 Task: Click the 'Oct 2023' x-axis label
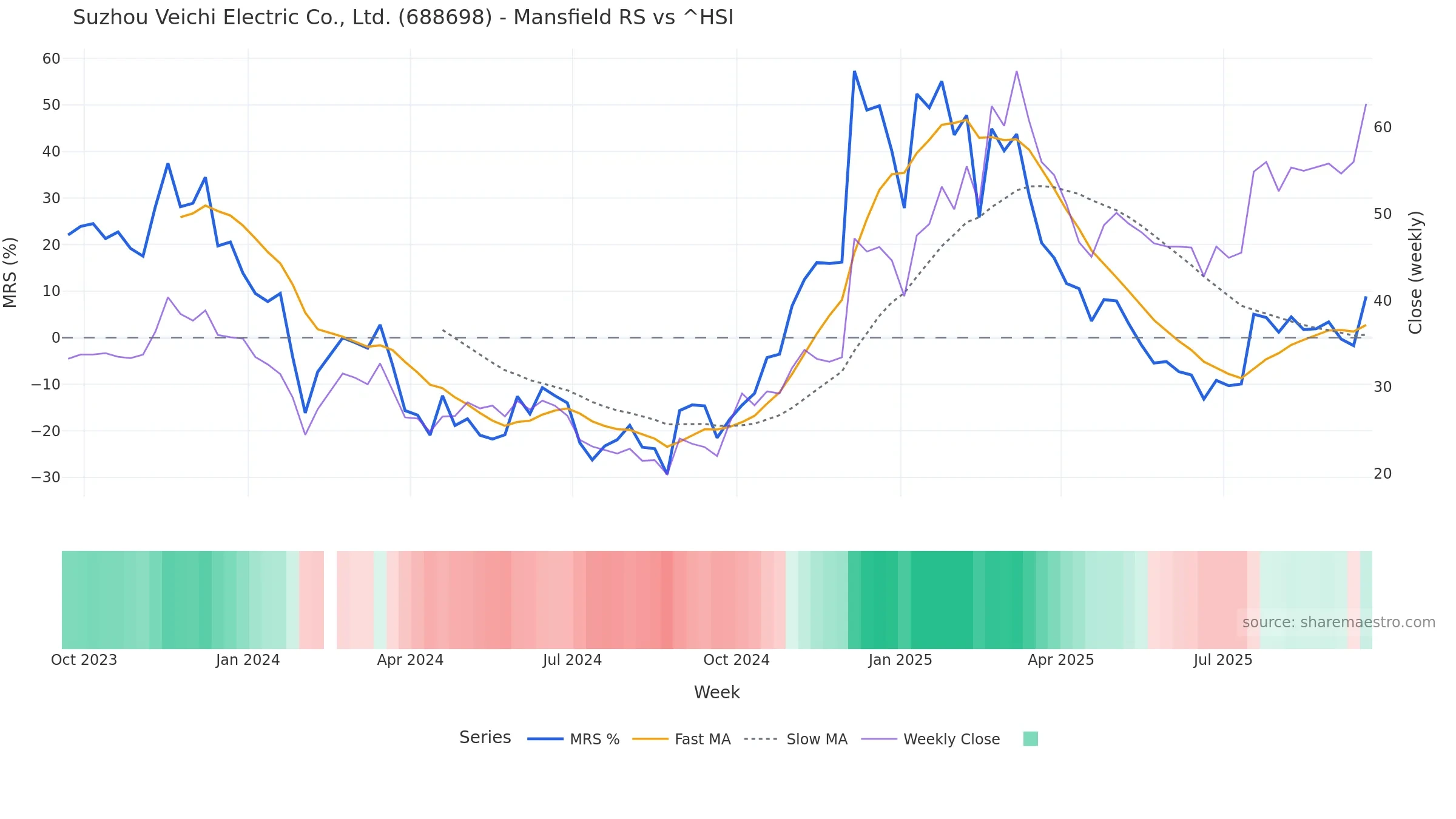coord(84,660)
